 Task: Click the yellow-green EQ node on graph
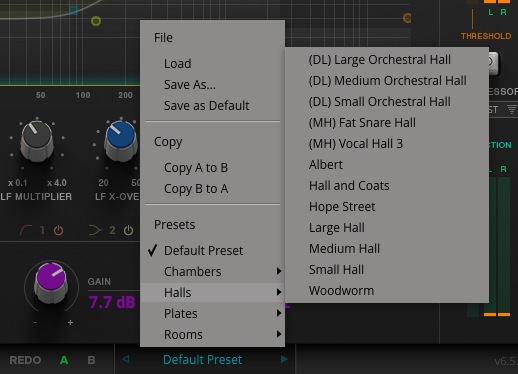(x=96, y=21)
